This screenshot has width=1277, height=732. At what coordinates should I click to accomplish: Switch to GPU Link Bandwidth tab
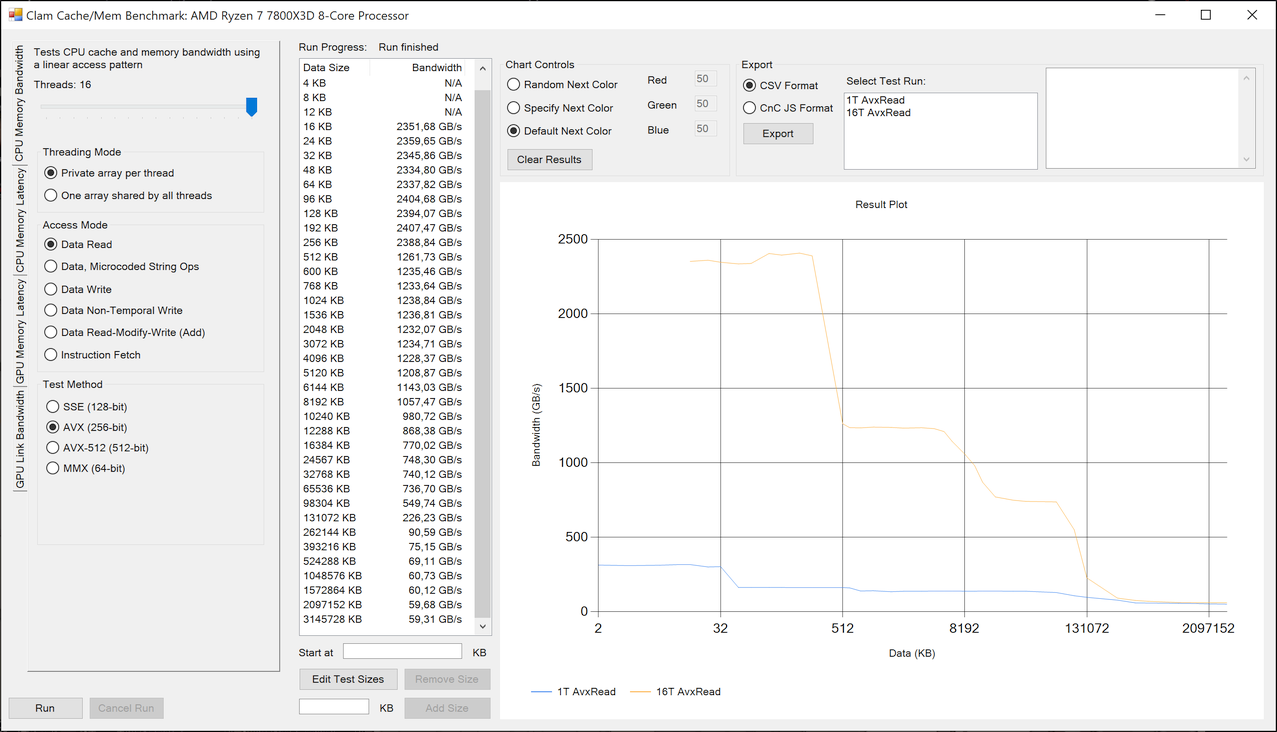point(19,440)
